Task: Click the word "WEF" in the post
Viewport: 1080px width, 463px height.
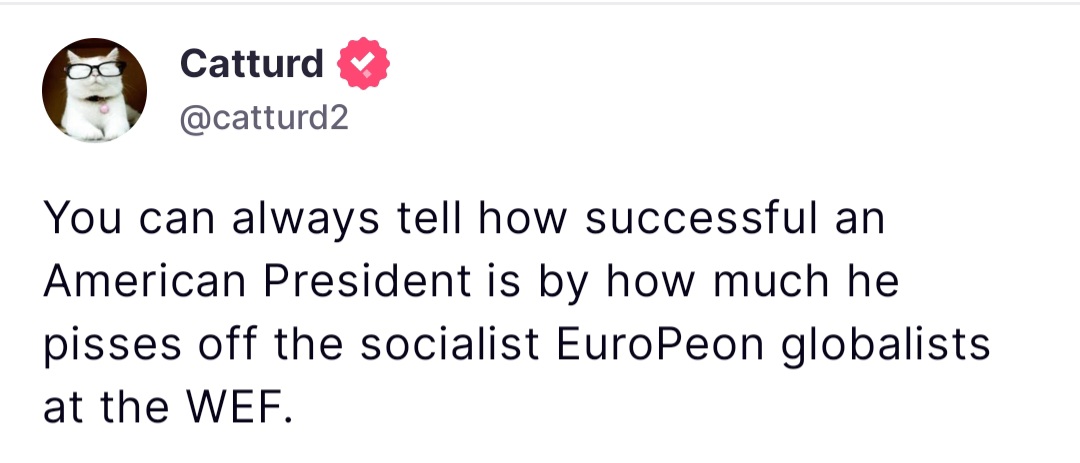Action: pyautogui.click(x=245, y=406)
